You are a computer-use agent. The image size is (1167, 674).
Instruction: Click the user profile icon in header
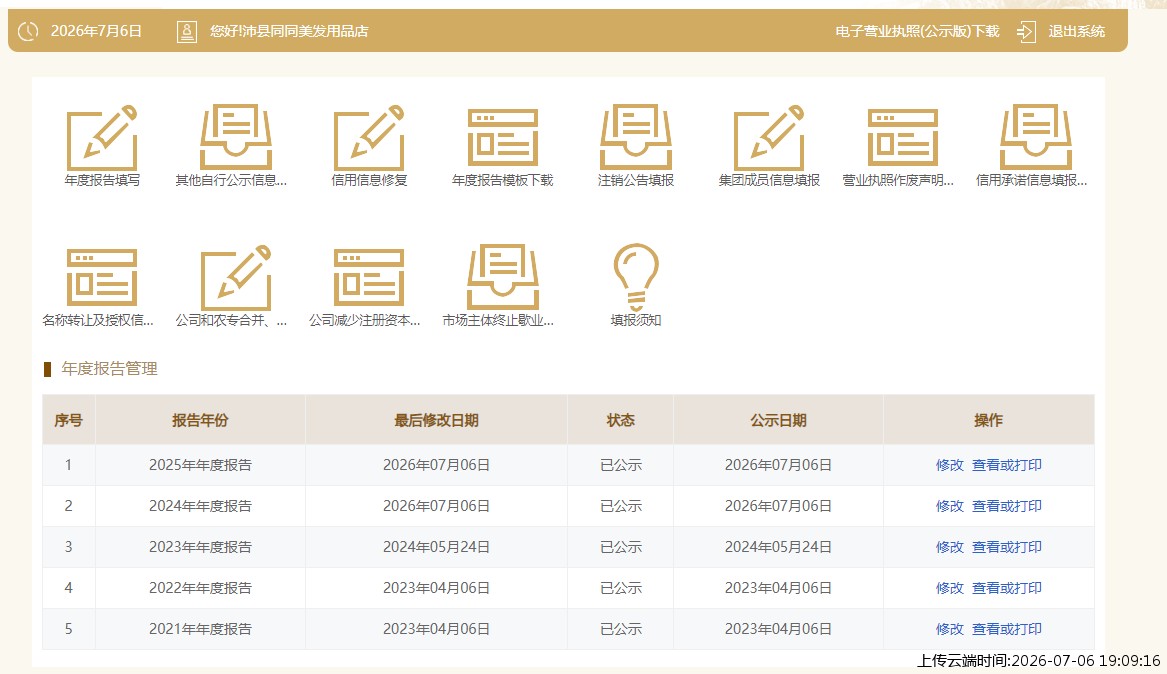(187, 31)
